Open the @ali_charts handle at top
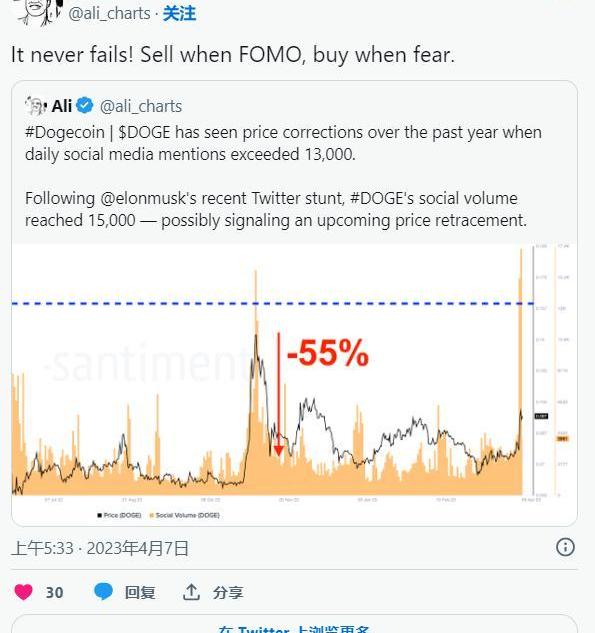The width and height of the screenshot is (595, 633). [109, 14]
